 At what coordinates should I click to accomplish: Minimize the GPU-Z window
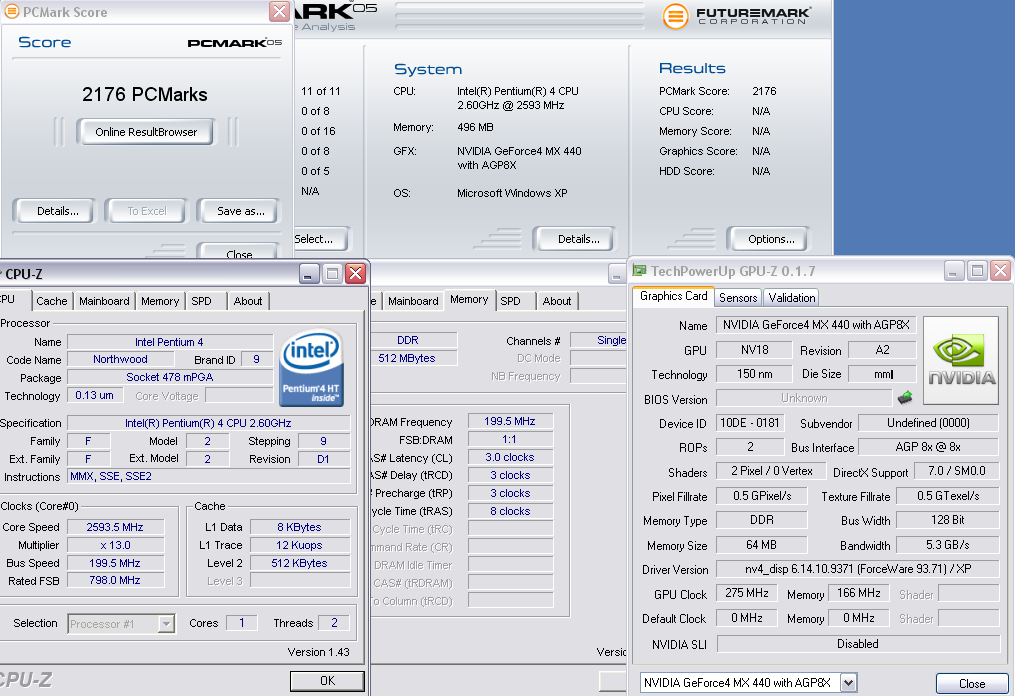[954, 271]
